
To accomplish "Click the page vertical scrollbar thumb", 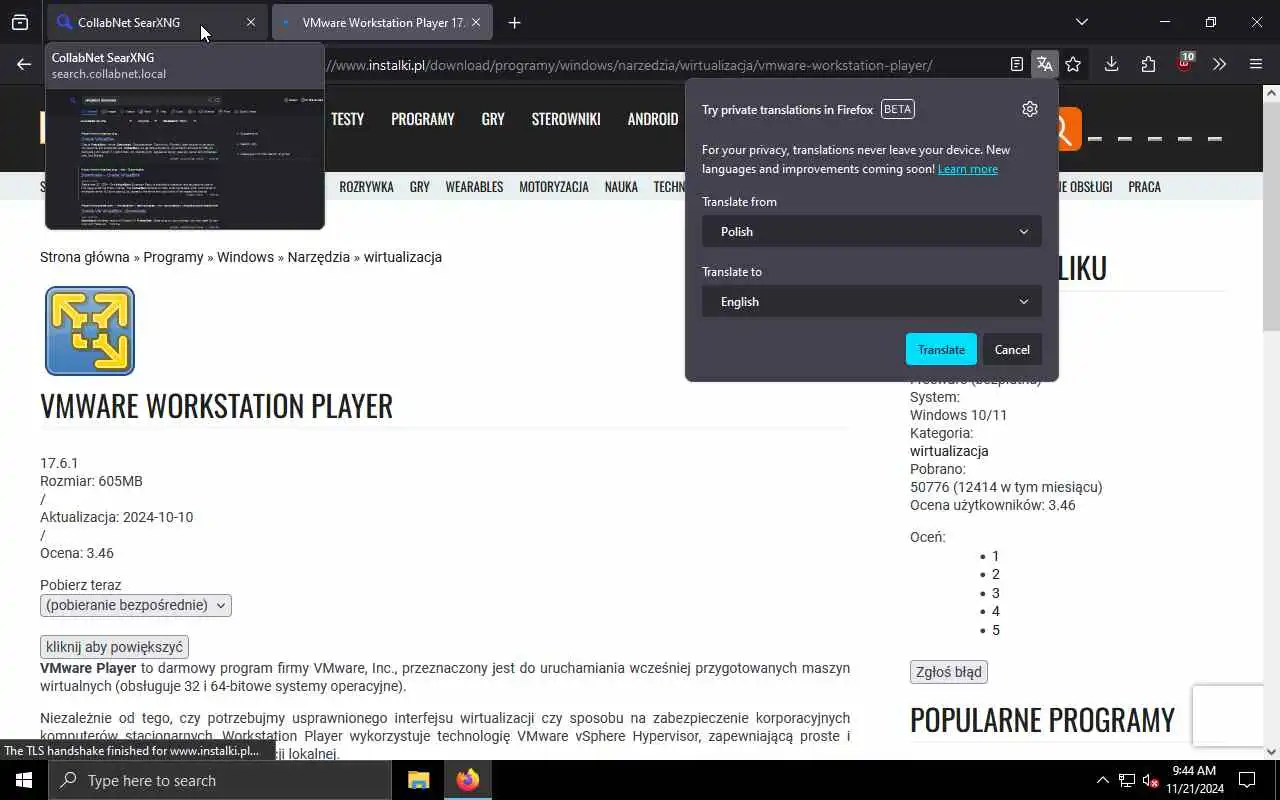I will [1271, 215].
